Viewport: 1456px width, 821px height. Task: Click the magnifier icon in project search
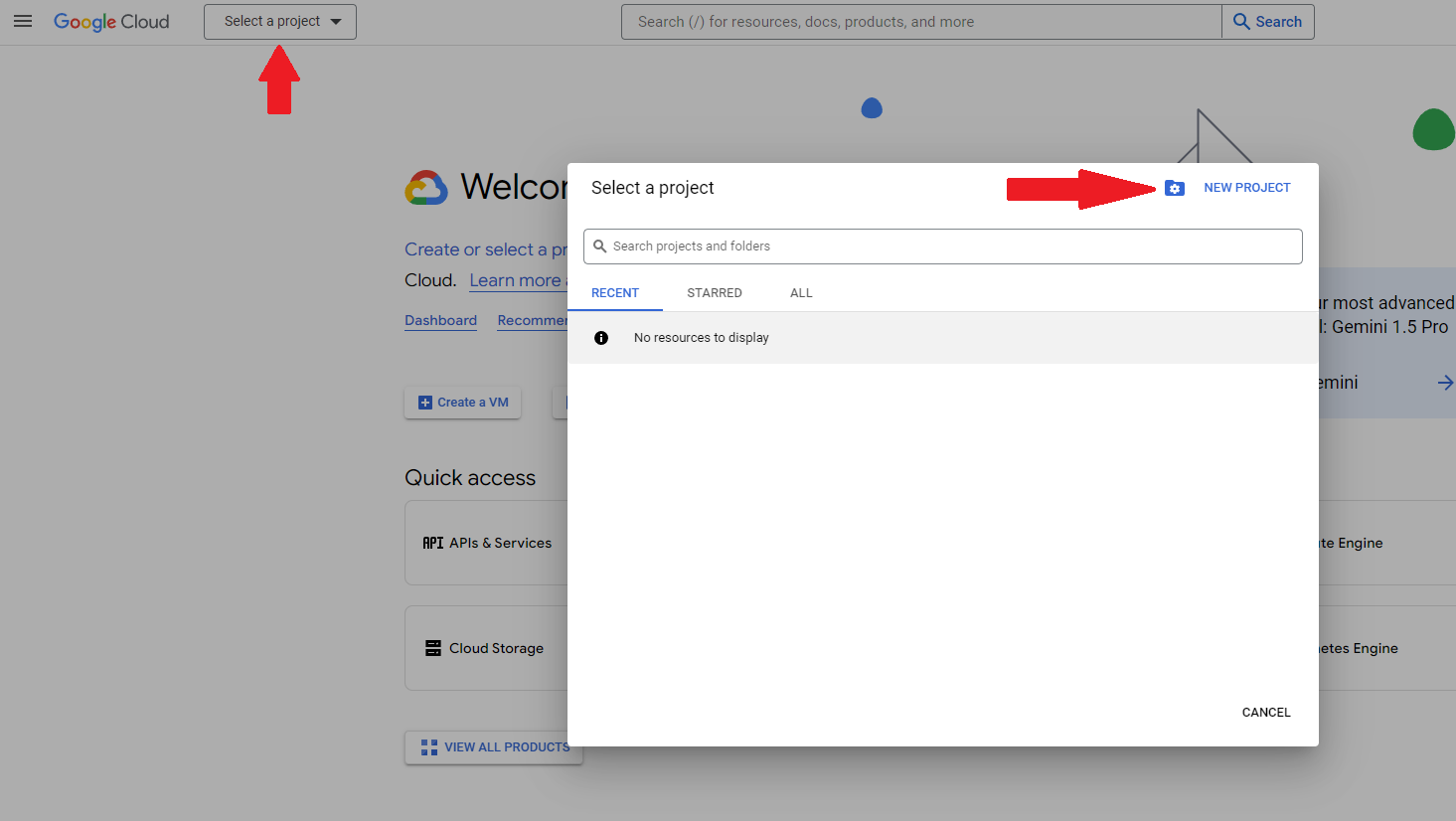pyautogui.click(x=600, y=246)
